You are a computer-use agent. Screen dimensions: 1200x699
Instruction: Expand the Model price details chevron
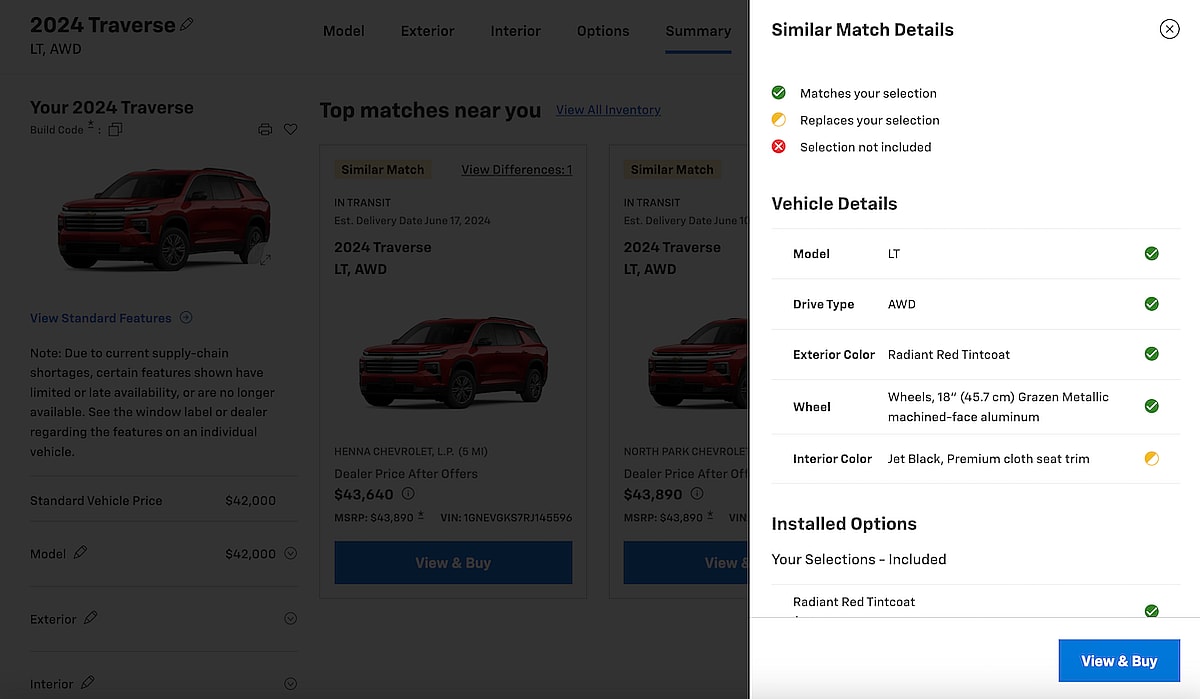coord(289,552)
